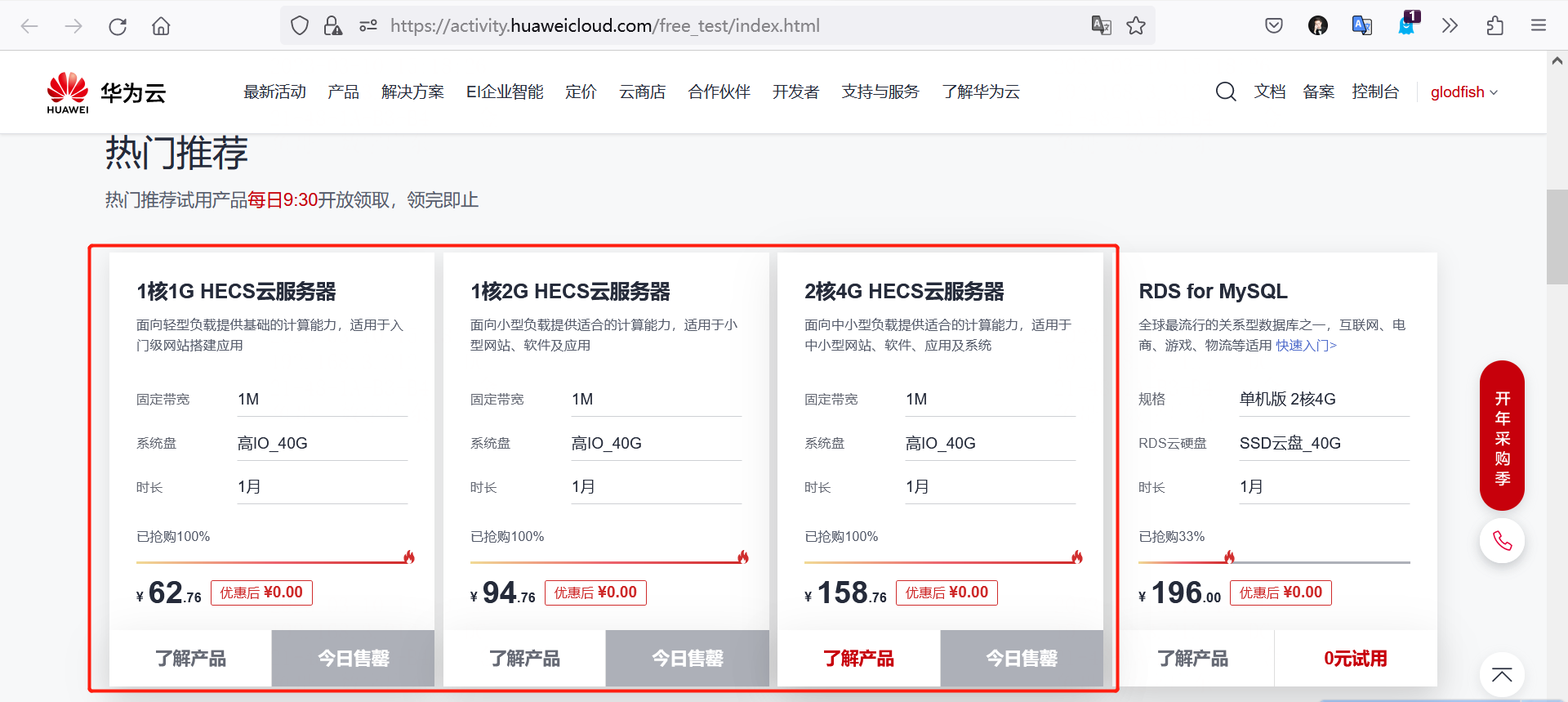Open the 文档 link

1270,92
